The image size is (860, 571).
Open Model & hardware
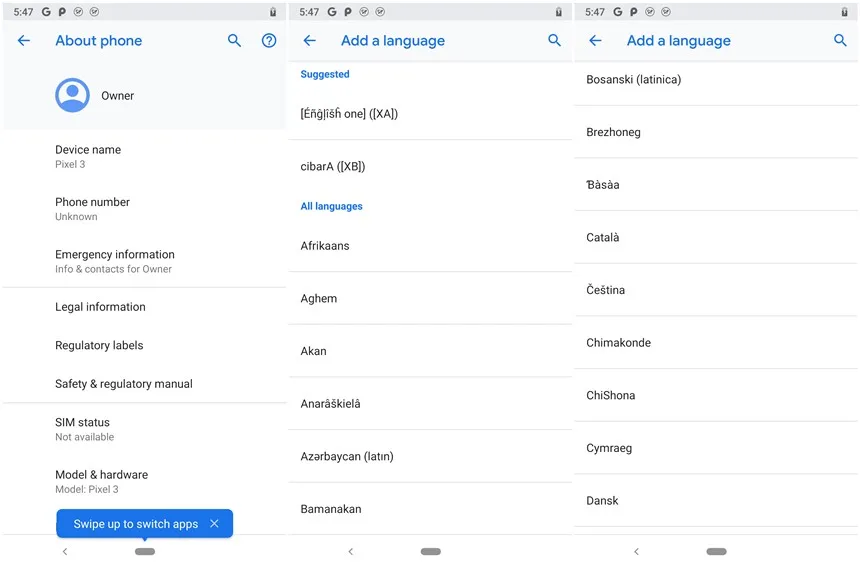(x=145, y=481)
